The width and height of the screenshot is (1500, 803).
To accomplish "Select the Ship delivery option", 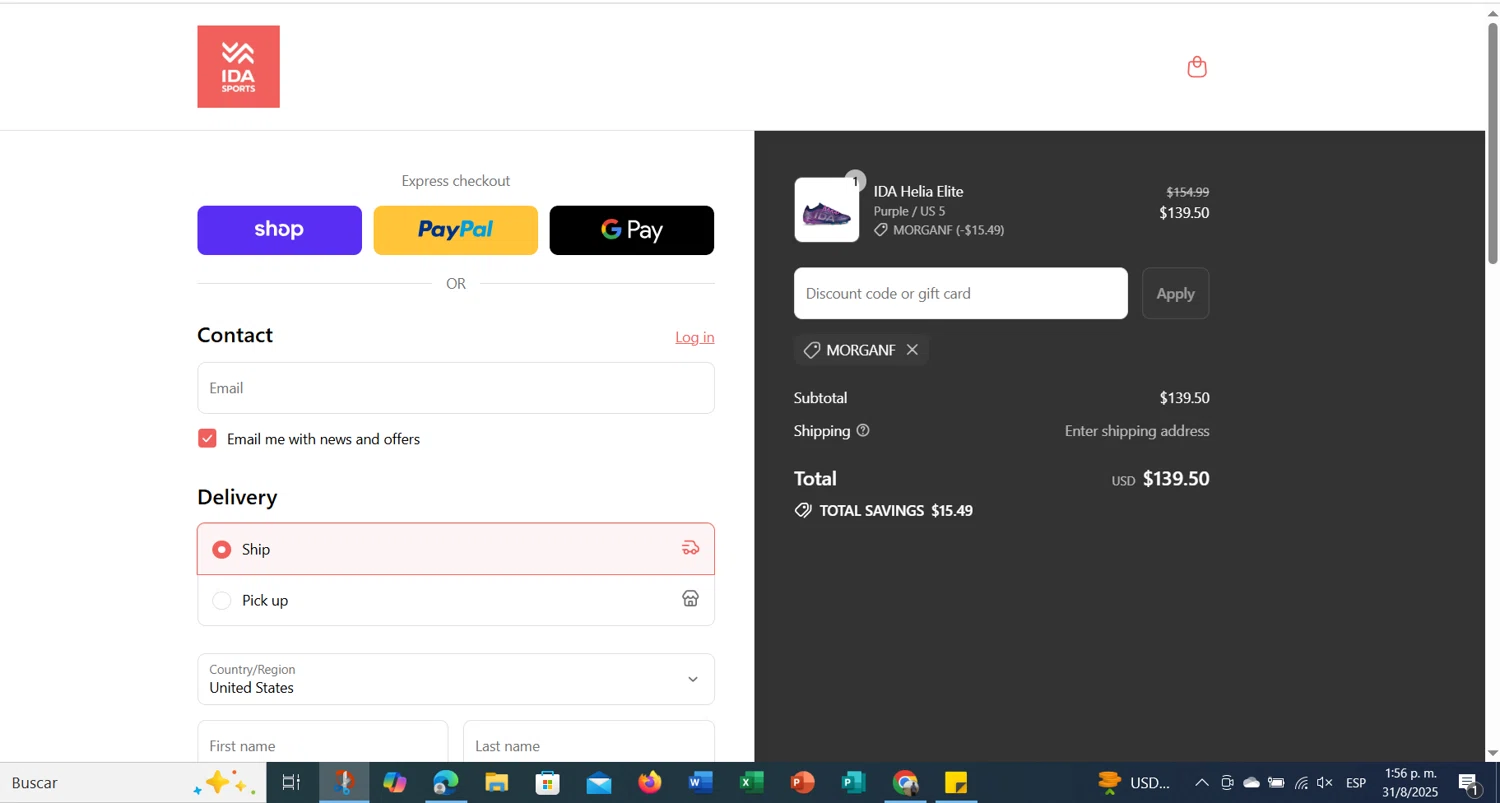I will [455, 549].
